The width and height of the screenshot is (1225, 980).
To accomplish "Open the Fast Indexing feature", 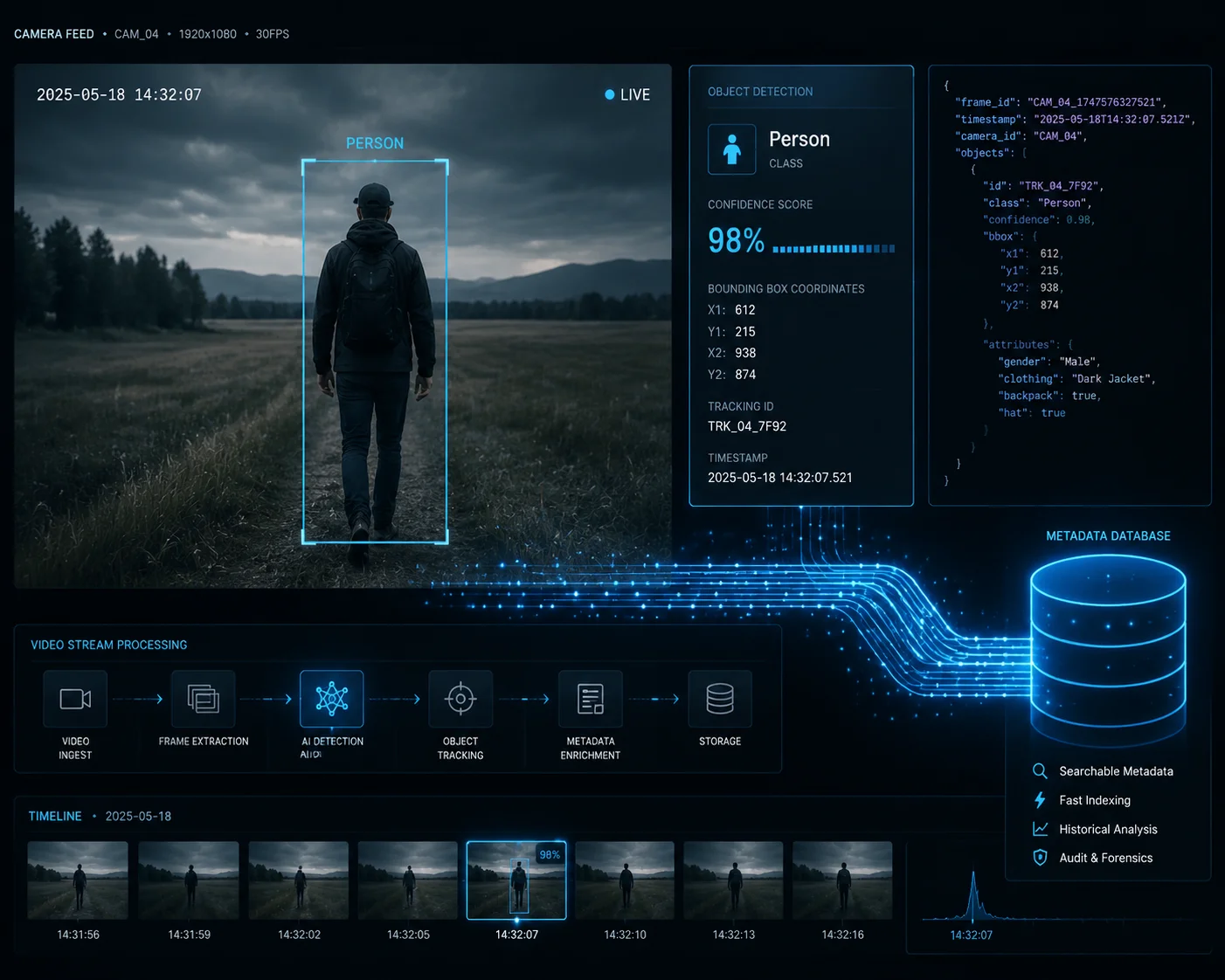I will (x=1095, y=800).
